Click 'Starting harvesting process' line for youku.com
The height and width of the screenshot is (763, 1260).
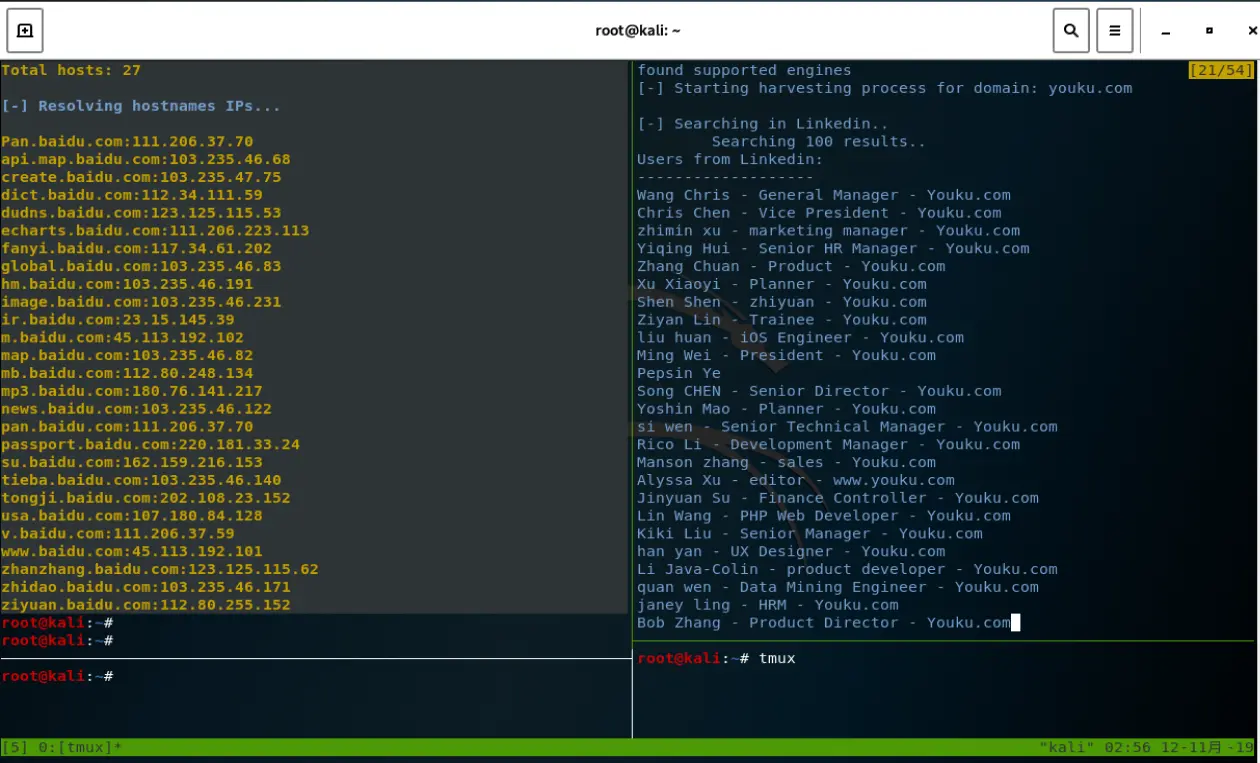[885, 88]
